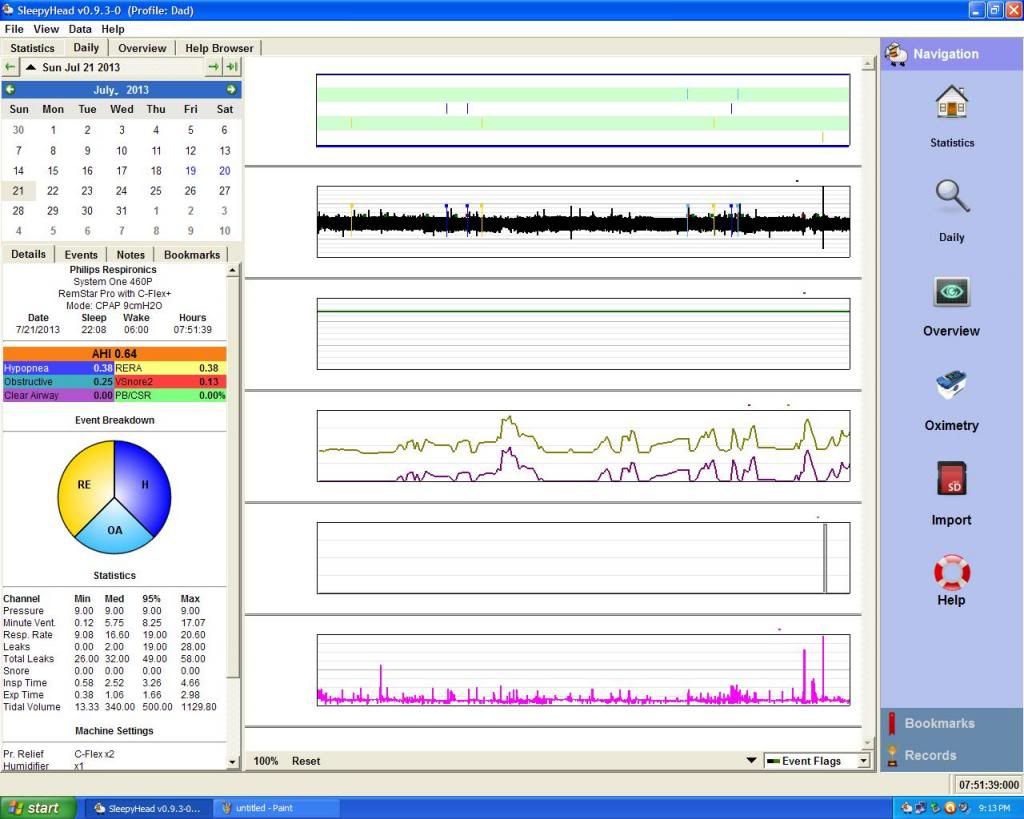This screenshot has height=819, width=1024.
Task: Select the Daily tab
Action: pos(86,47)
